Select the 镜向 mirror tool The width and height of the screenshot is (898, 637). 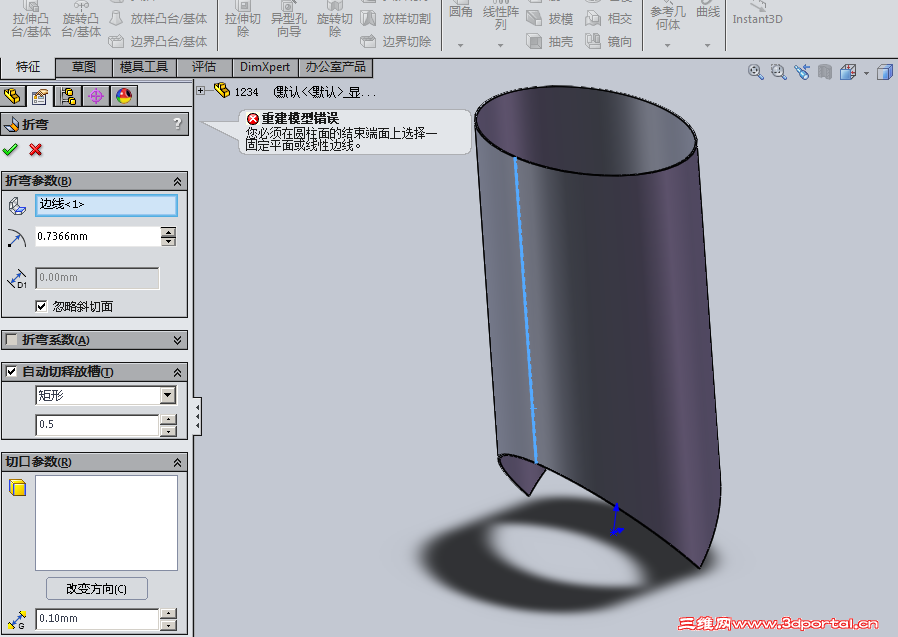(x=609, y=41)
